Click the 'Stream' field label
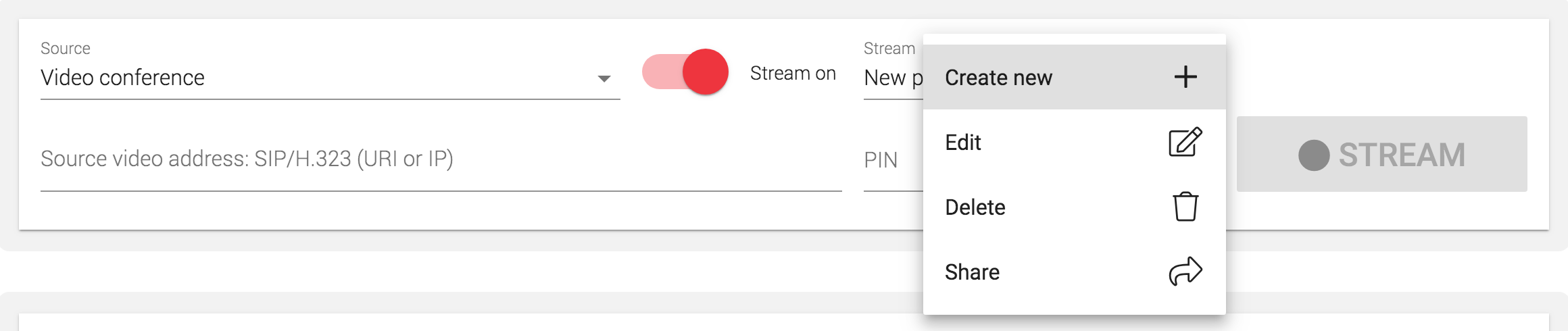This screenshot has width=1568, height=331. point(889,49)
